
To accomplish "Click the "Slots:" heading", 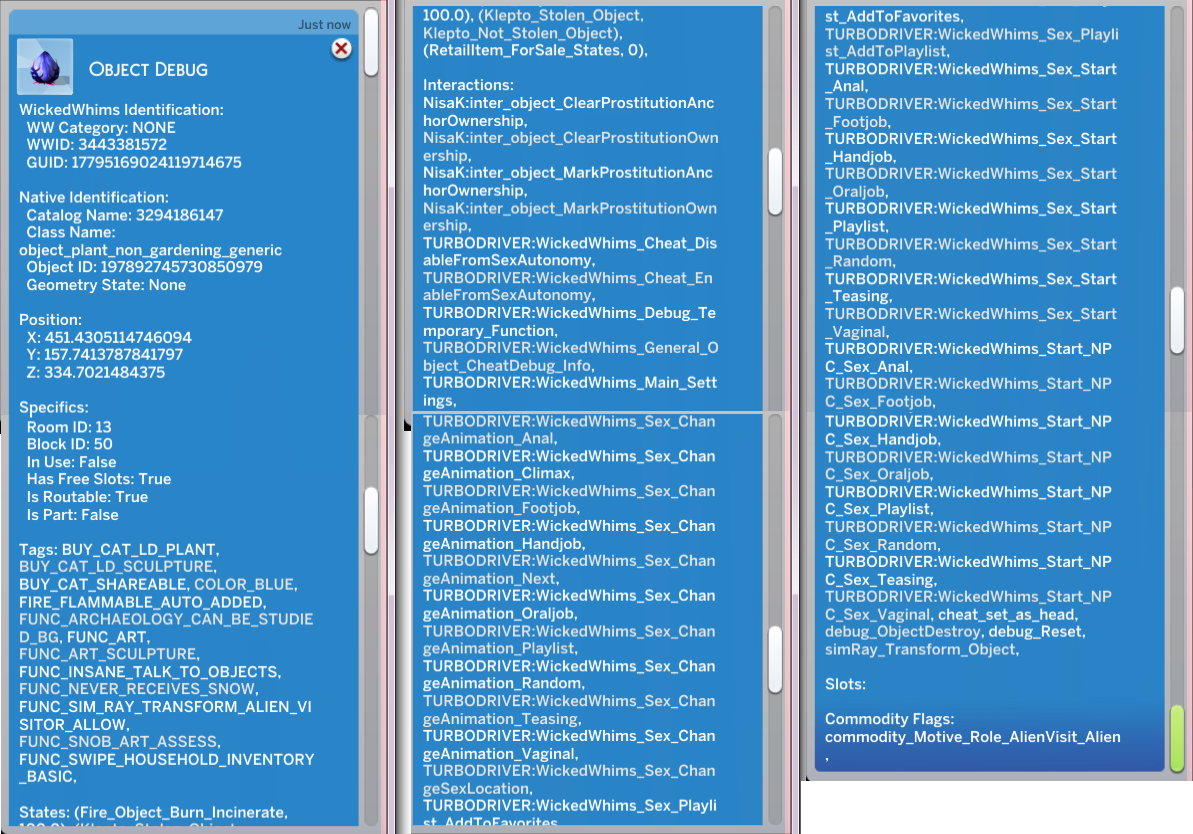I will (x=845, y=684).
